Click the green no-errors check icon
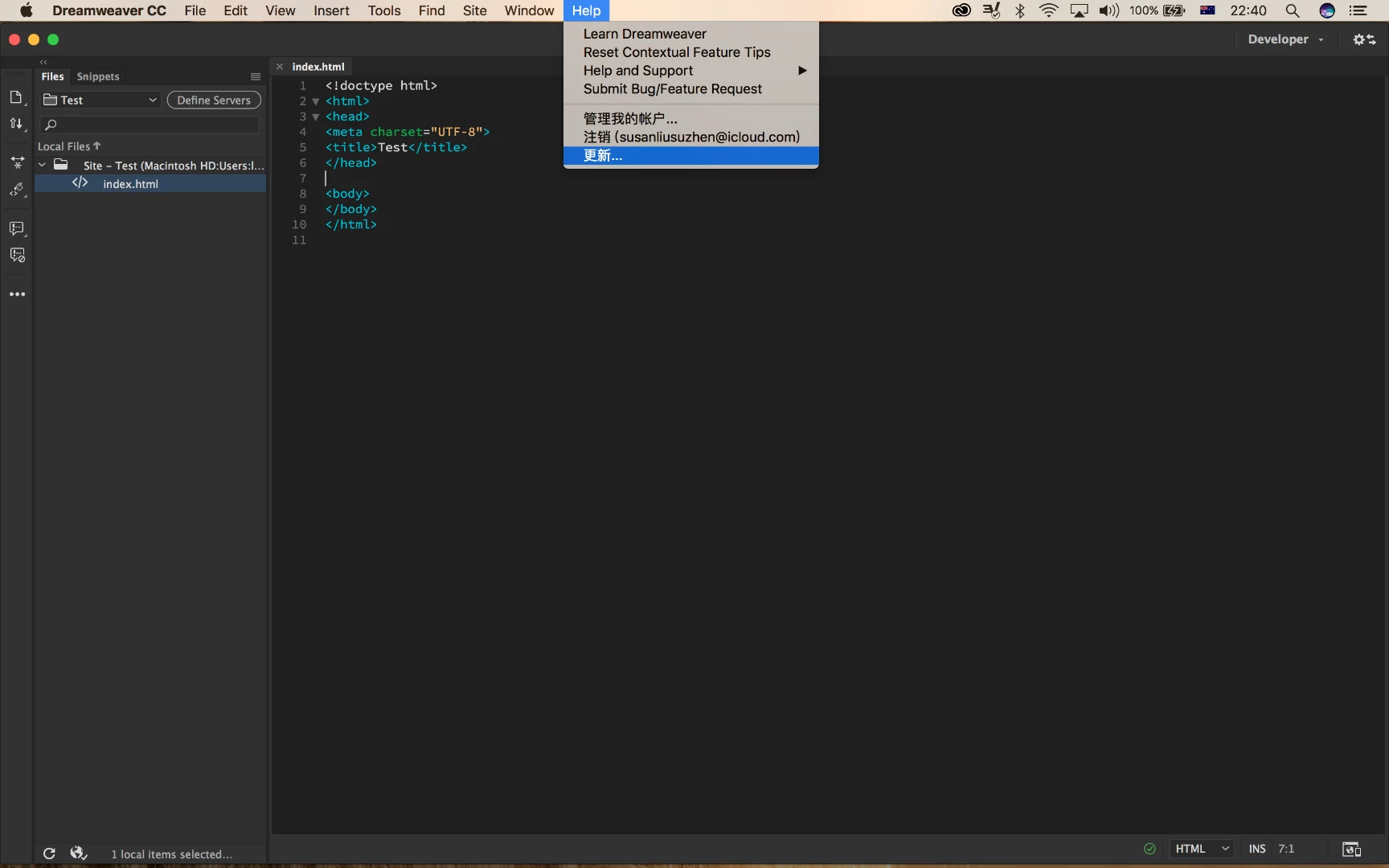The width and height of the screenshot is (1389, 868). pos(1149,849)
